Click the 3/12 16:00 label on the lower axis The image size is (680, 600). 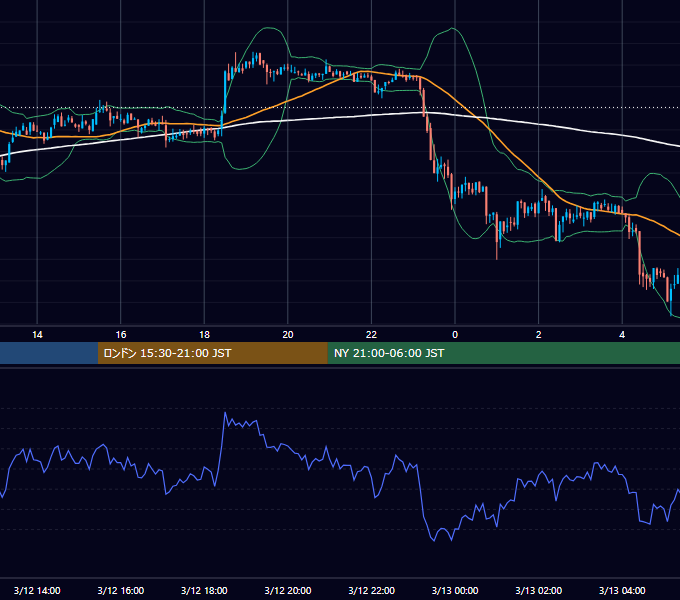tap(121, 590)
